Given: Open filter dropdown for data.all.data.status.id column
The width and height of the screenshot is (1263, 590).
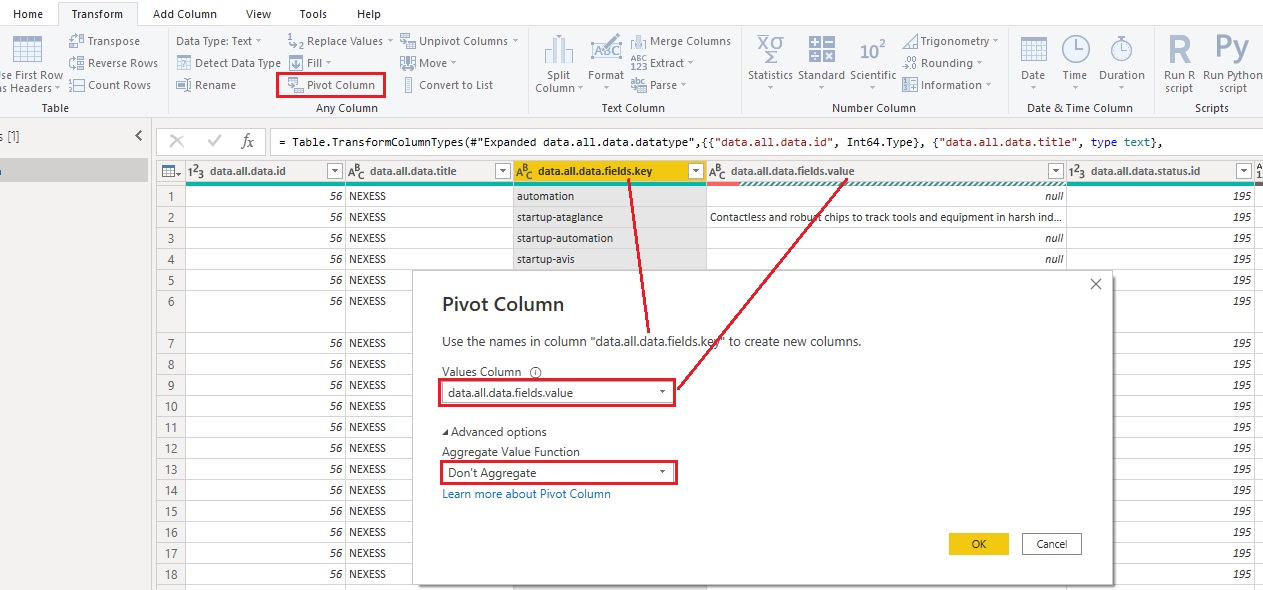Looking at the screenshot, I should coord(1245,172).
